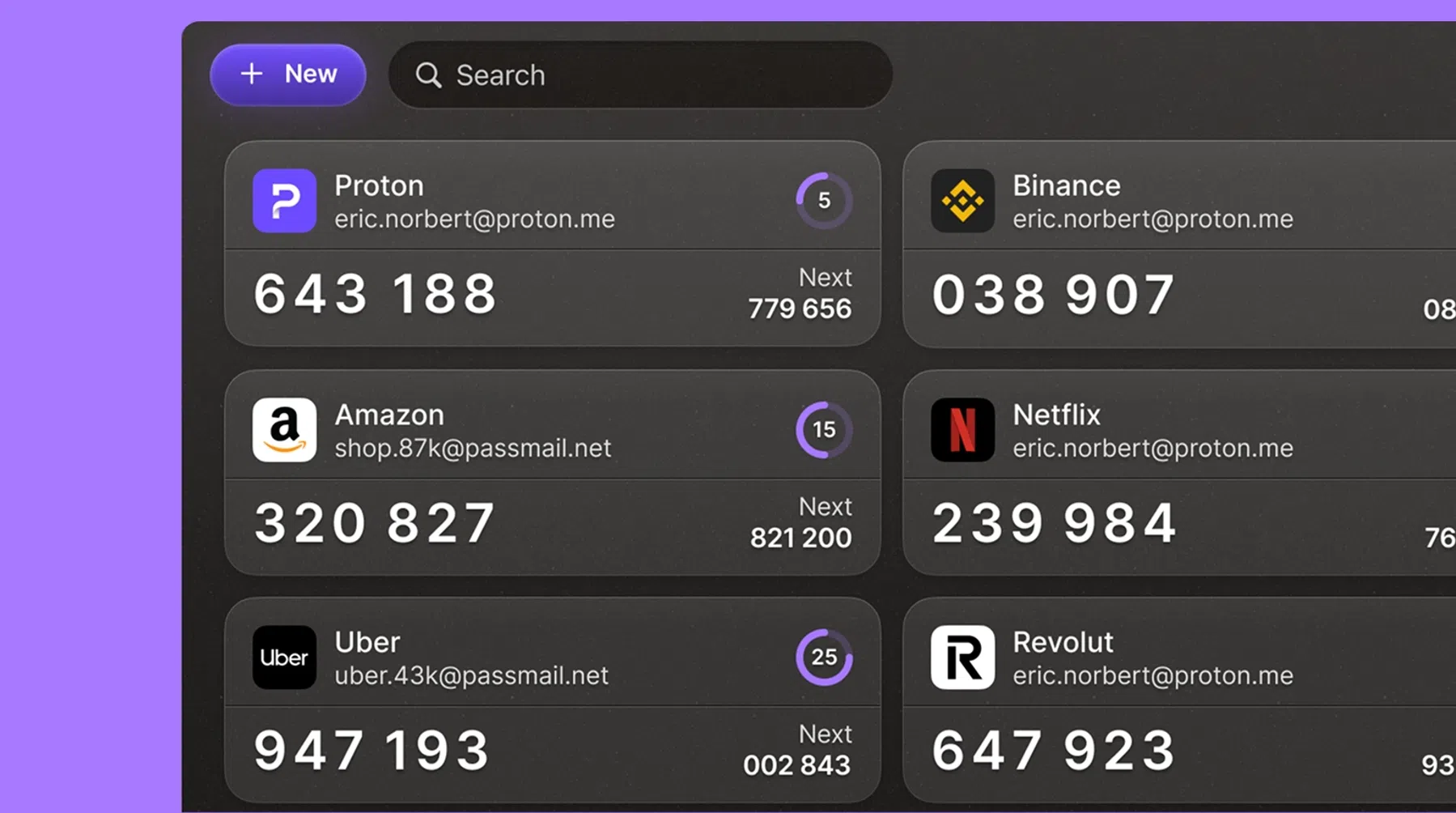Click the uber.43k@passmail.net email under Uber

pyautogui.click(x=471, y=675)
